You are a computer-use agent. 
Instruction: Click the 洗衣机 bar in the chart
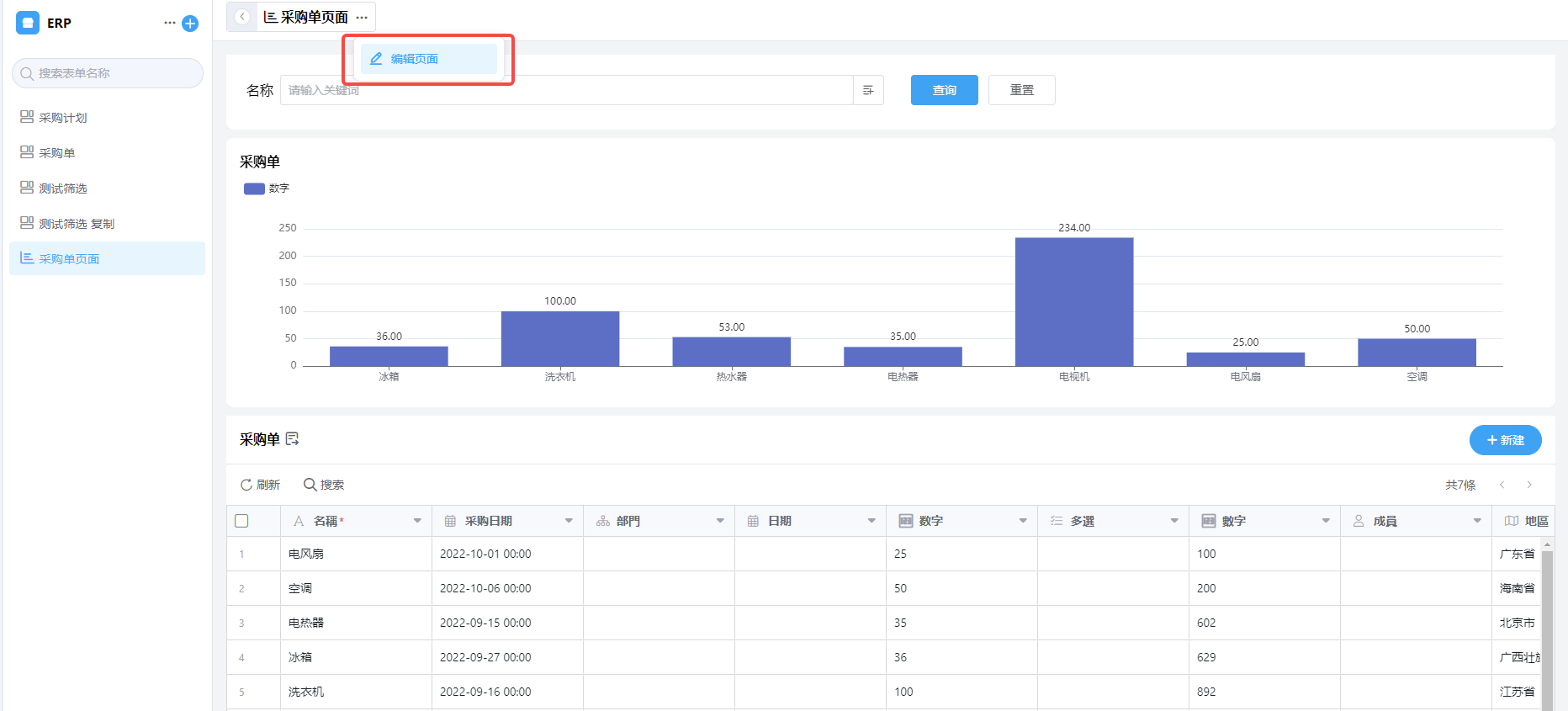click(x=560, y=339)
